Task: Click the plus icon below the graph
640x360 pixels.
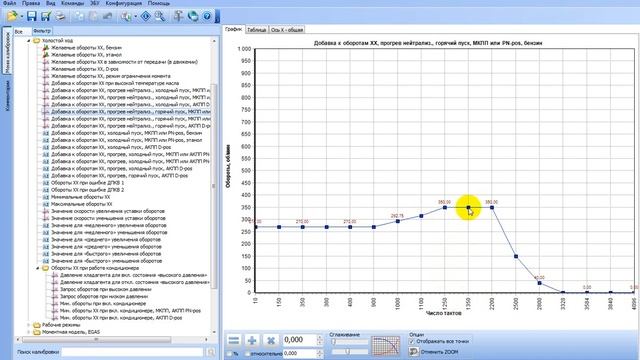Action: (x=252, y=340)
